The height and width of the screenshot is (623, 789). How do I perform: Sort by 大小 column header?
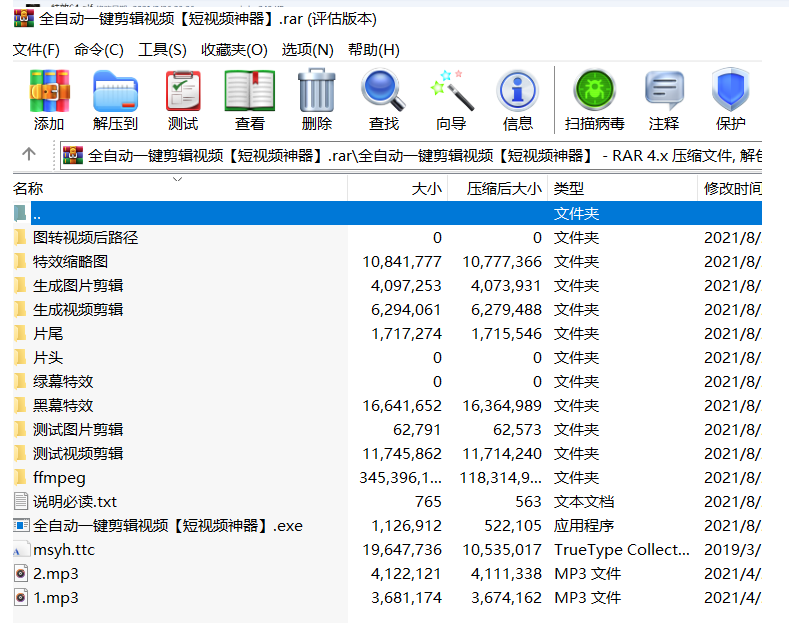pos(426,188)
